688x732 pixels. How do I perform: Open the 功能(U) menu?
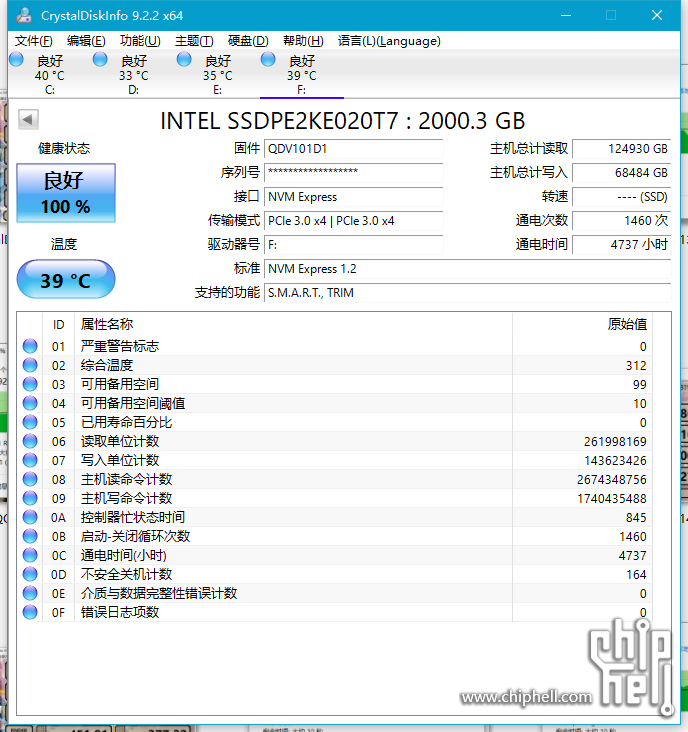point(140,41)
